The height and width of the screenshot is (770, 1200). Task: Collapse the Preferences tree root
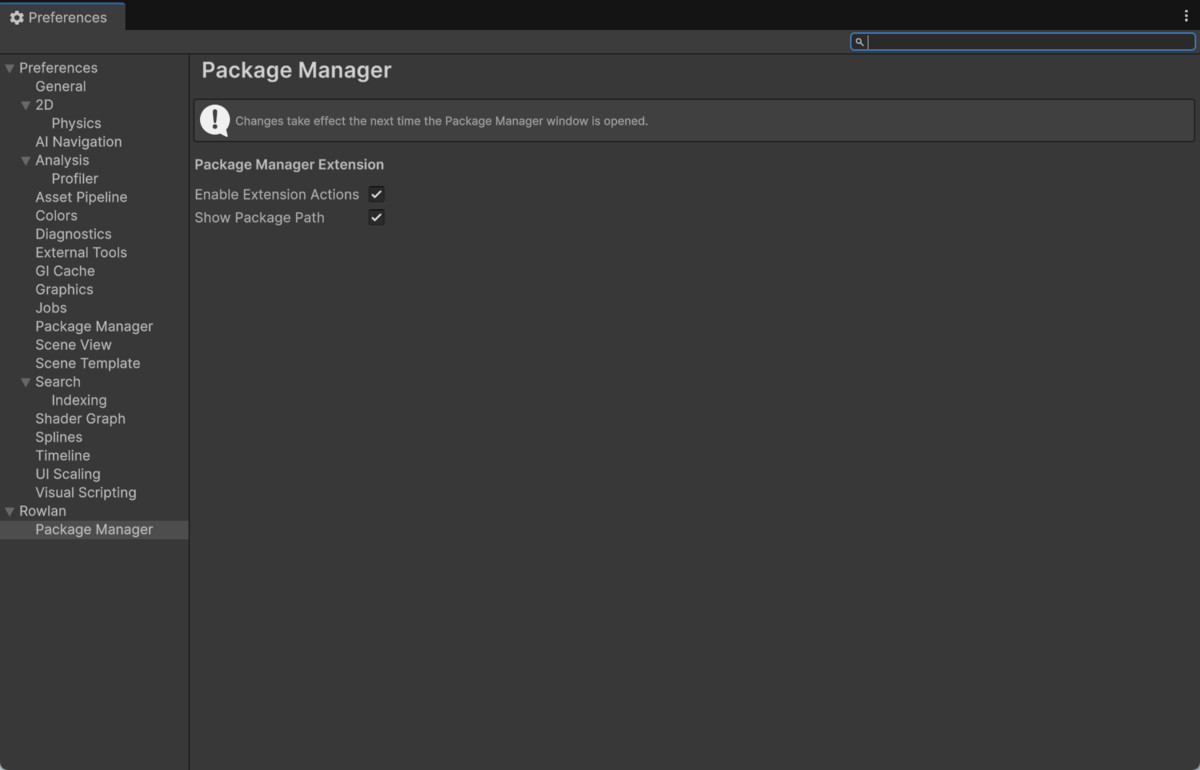tap(9, 67)
